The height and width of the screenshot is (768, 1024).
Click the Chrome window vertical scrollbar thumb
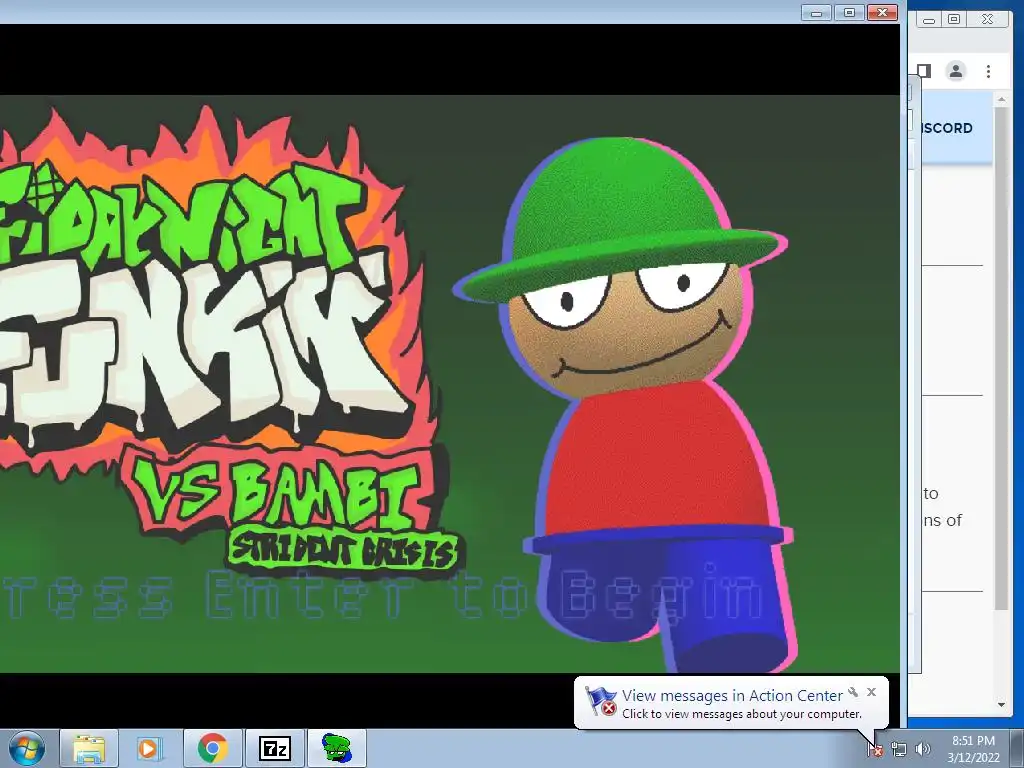coord(1001,358)
